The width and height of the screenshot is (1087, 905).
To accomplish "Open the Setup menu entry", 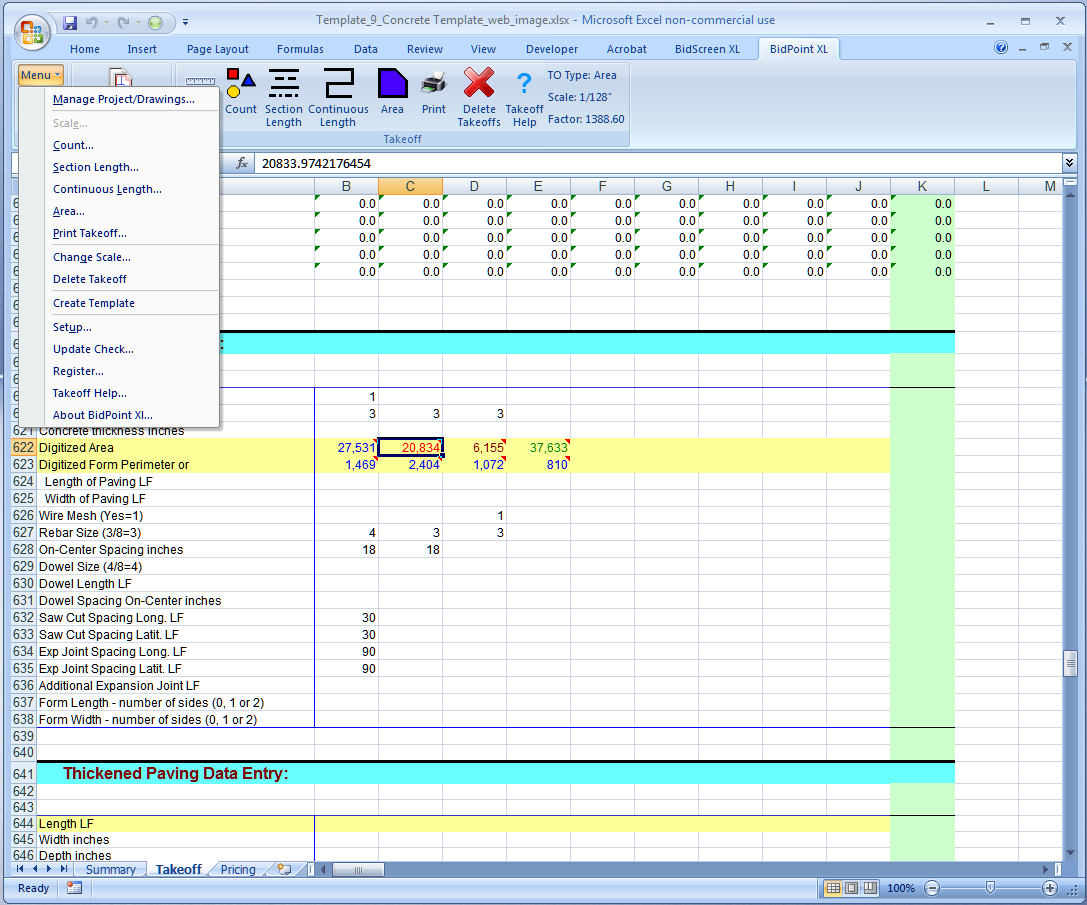I will pyautogui.click(x=70, y=327).
